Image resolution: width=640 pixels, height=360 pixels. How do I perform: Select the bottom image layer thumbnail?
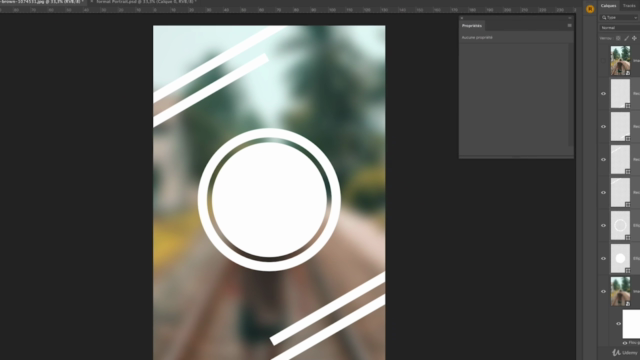click(x=620, y=291)
